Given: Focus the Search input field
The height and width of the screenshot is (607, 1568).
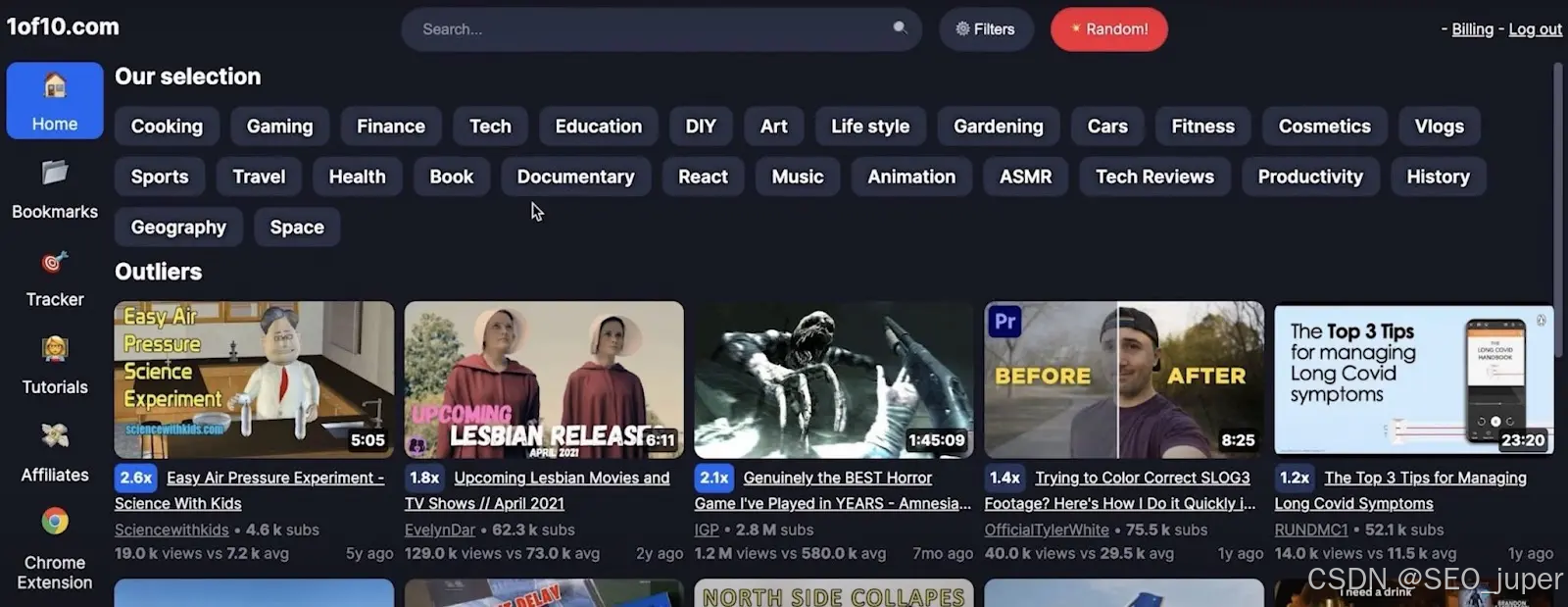Looking at the screenshot, I should coord(661,29).
